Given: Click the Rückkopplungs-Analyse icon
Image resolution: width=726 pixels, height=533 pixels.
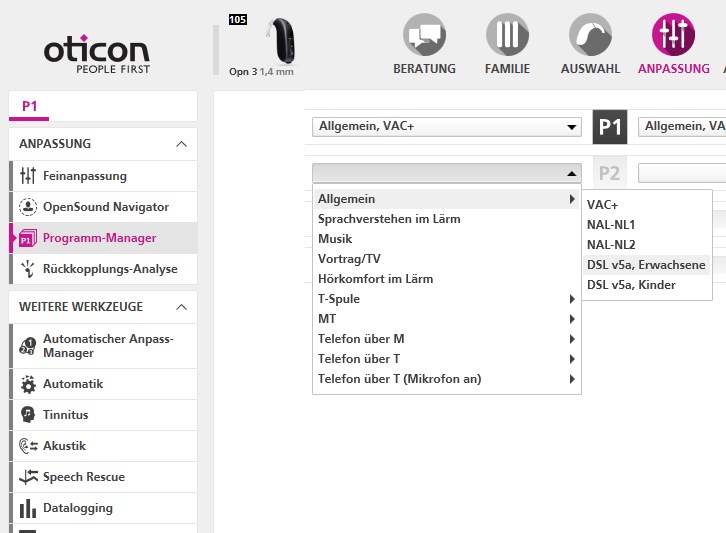Looking at the screenshot, I should [x=28, y=269].
